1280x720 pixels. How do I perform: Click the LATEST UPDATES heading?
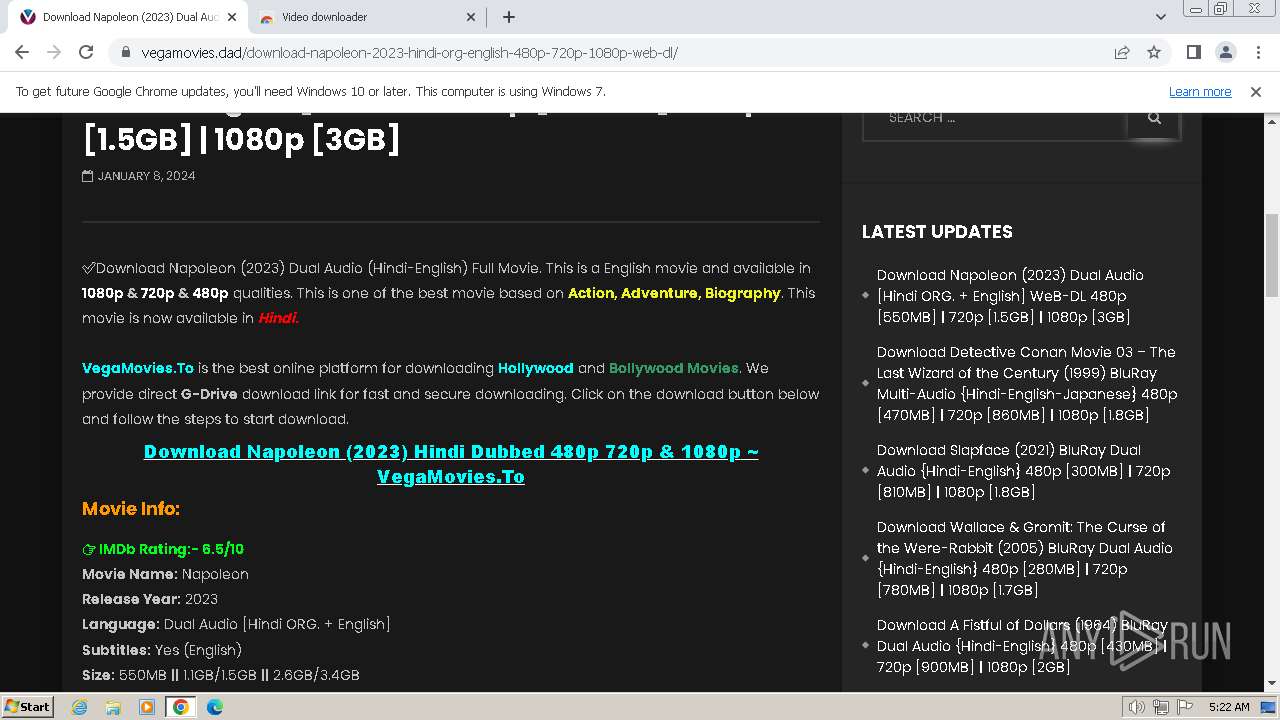937,232
